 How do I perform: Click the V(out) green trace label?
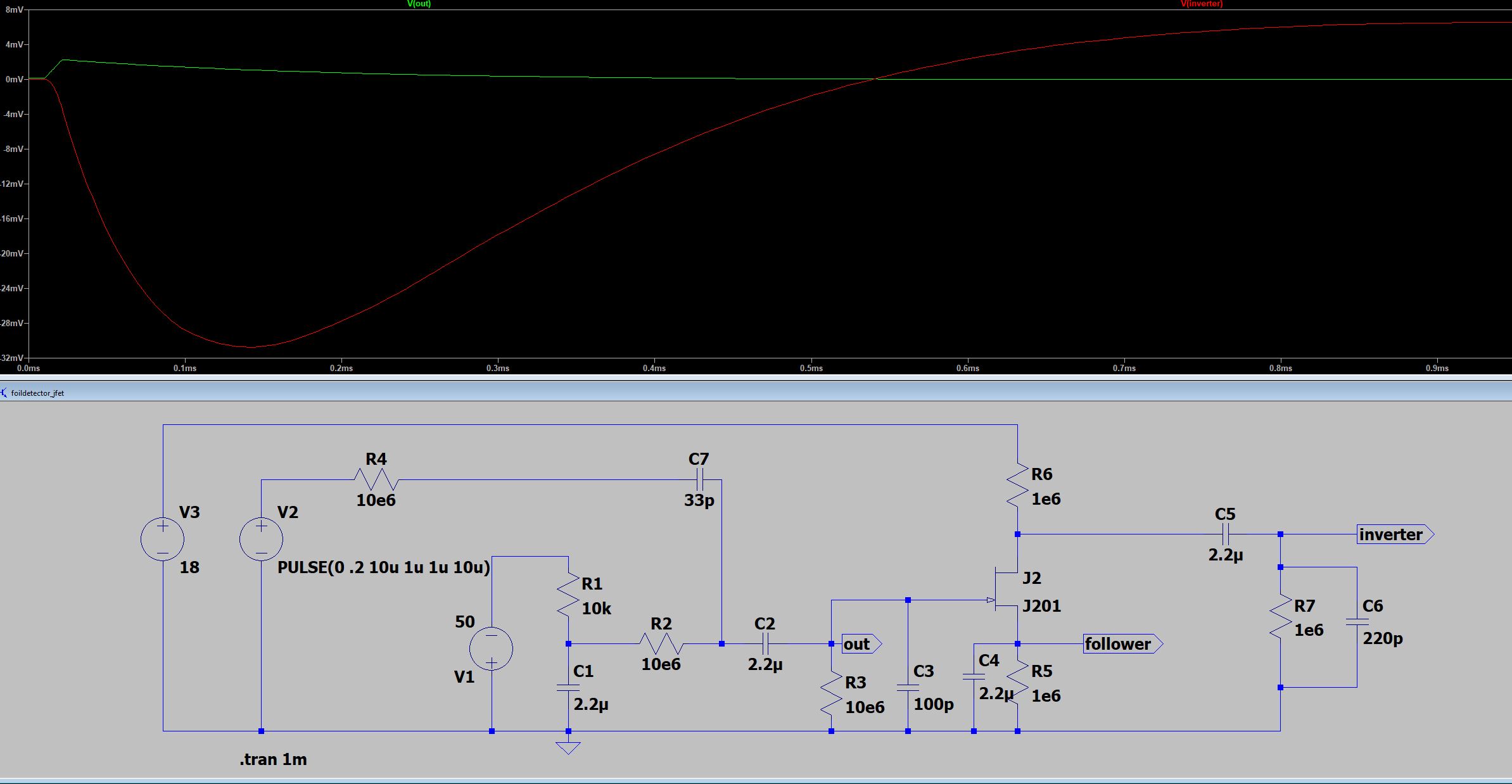point(419,4)
